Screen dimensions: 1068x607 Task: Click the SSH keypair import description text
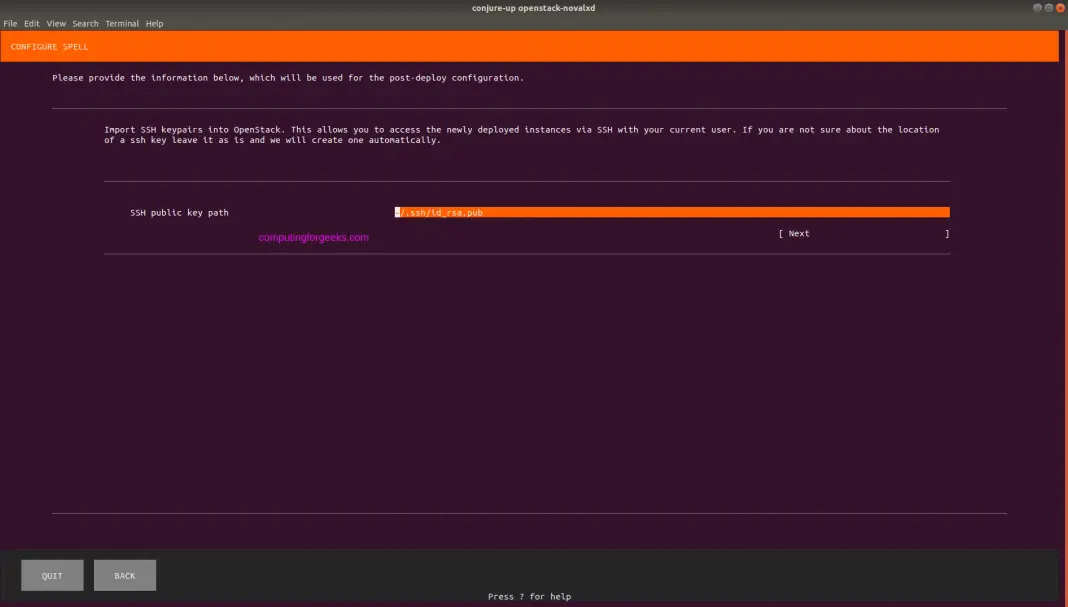tap(520, 134)
